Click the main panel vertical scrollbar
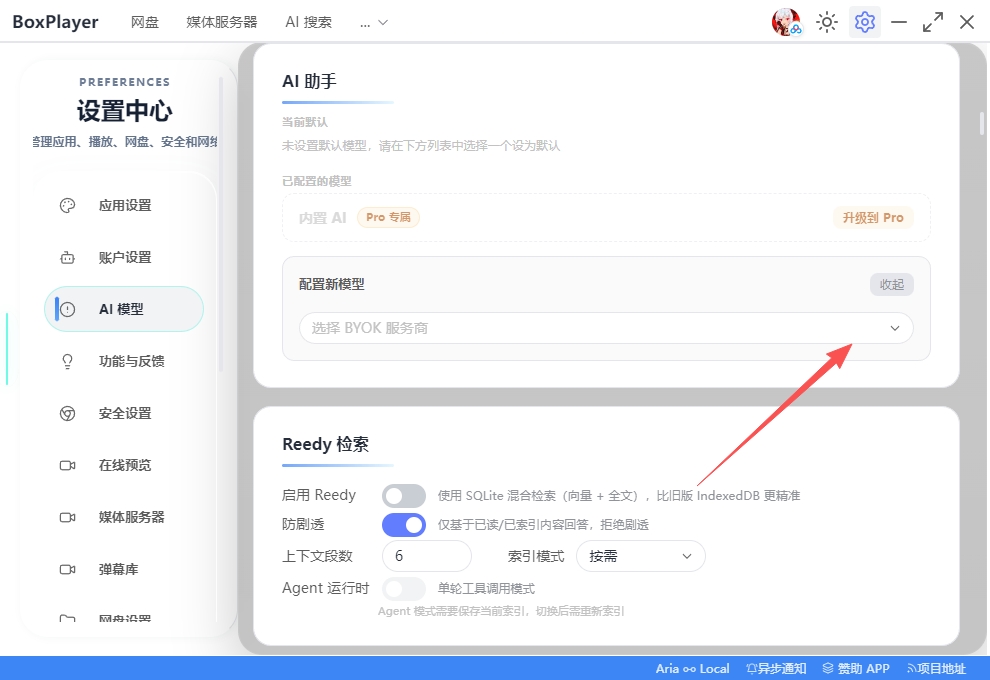Viewport: 990px width, 680px height. click(x=982, y=123)
